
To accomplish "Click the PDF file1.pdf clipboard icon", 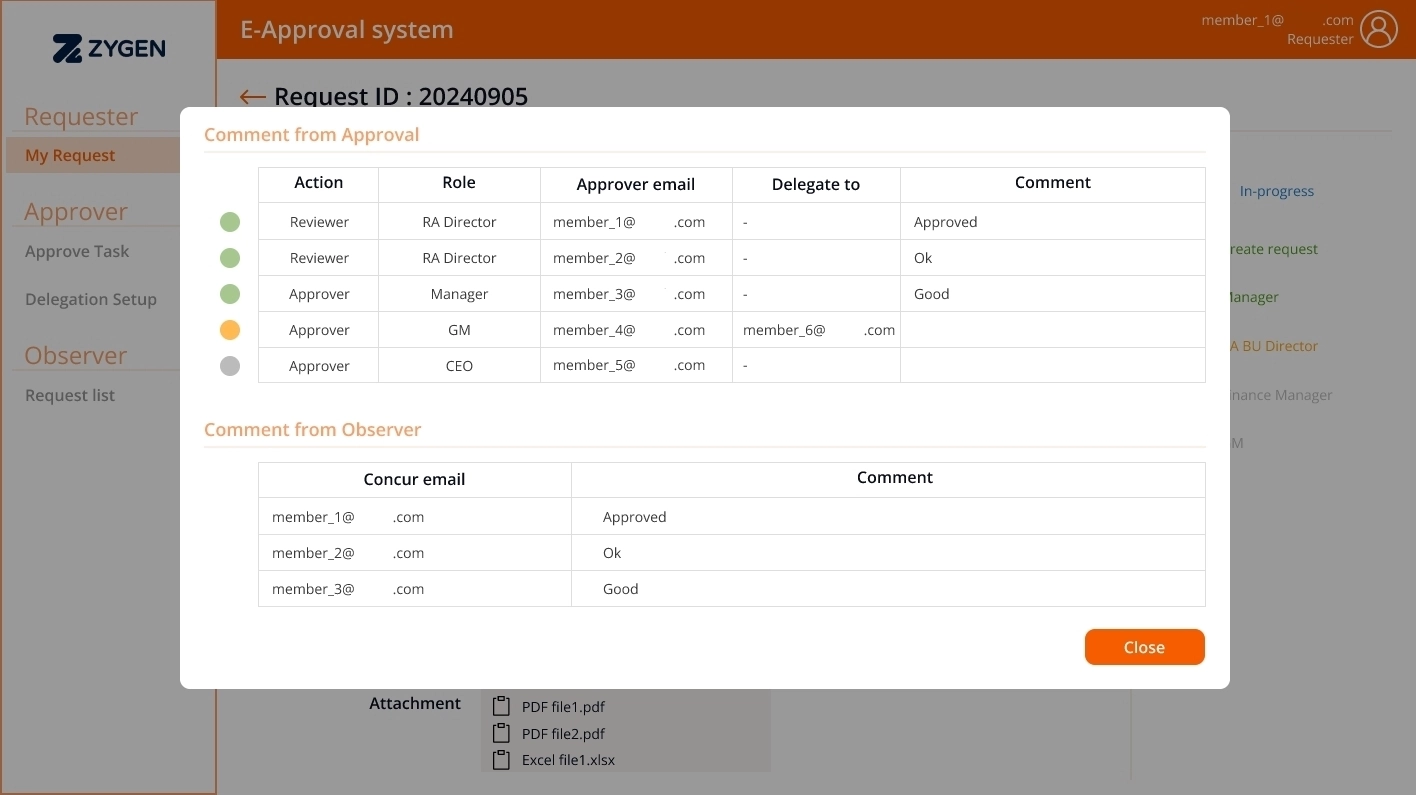I will (x=502, y=706).
